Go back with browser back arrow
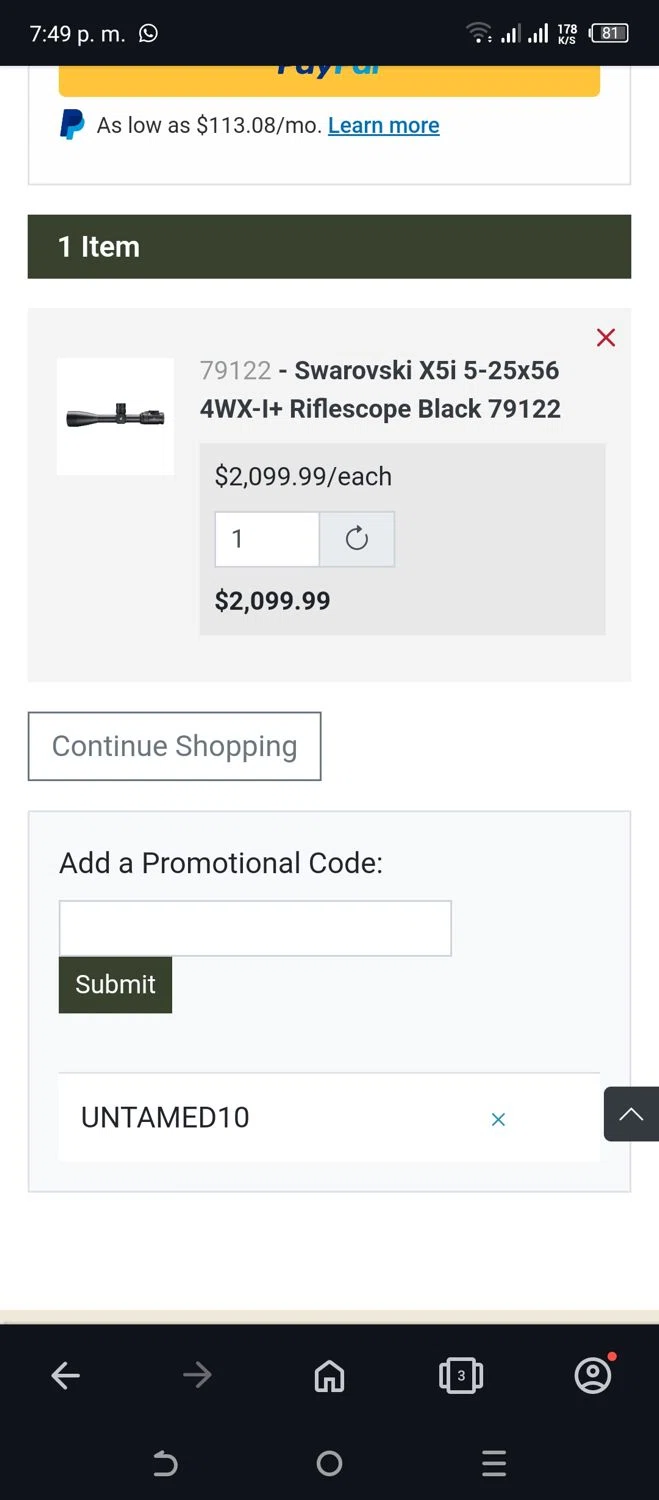The width and height of the screenshot is (659, 1500). click(66, 1376)
